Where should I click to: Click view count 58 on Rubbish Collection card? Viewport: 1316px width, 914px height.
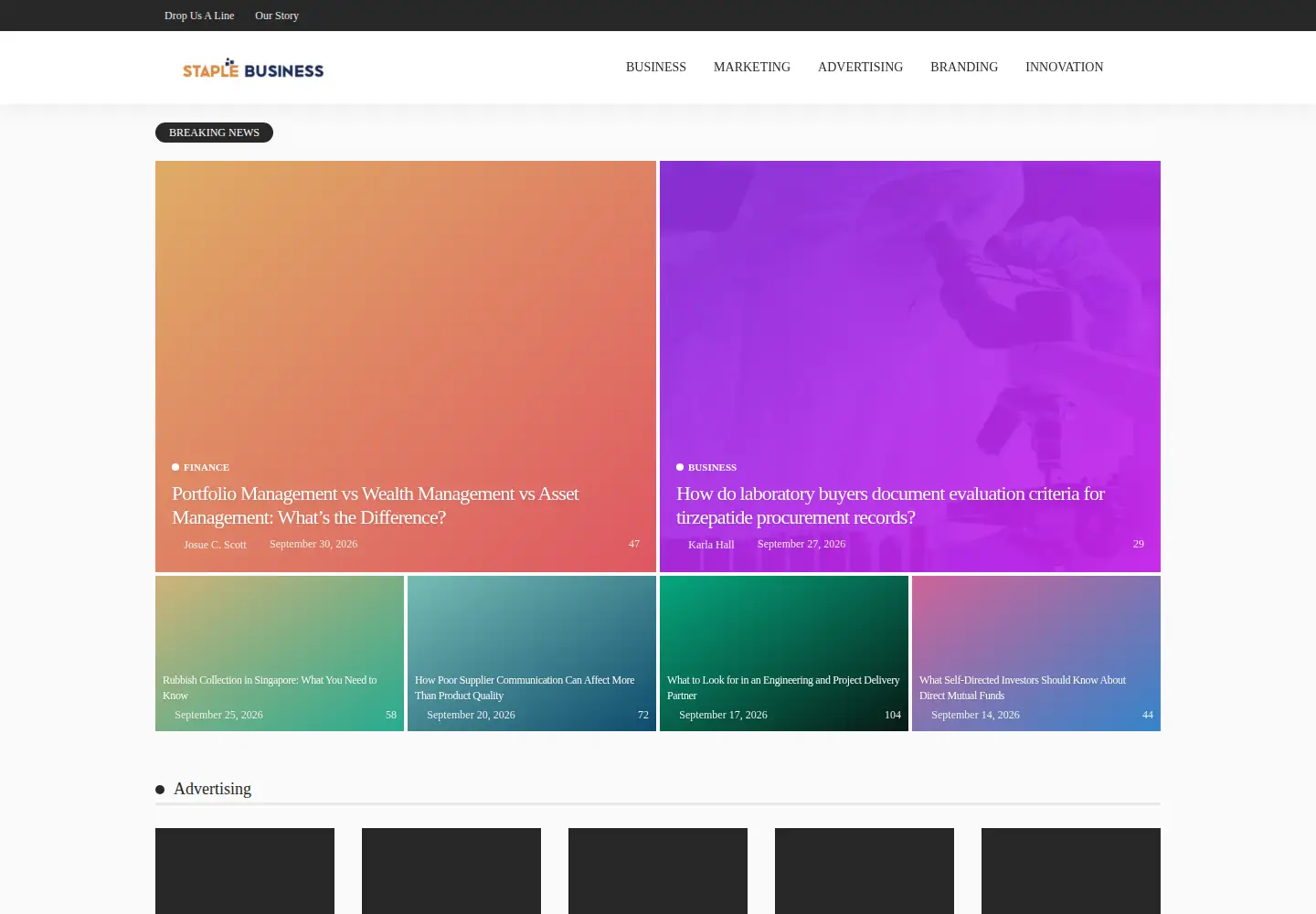pos(391,715)
